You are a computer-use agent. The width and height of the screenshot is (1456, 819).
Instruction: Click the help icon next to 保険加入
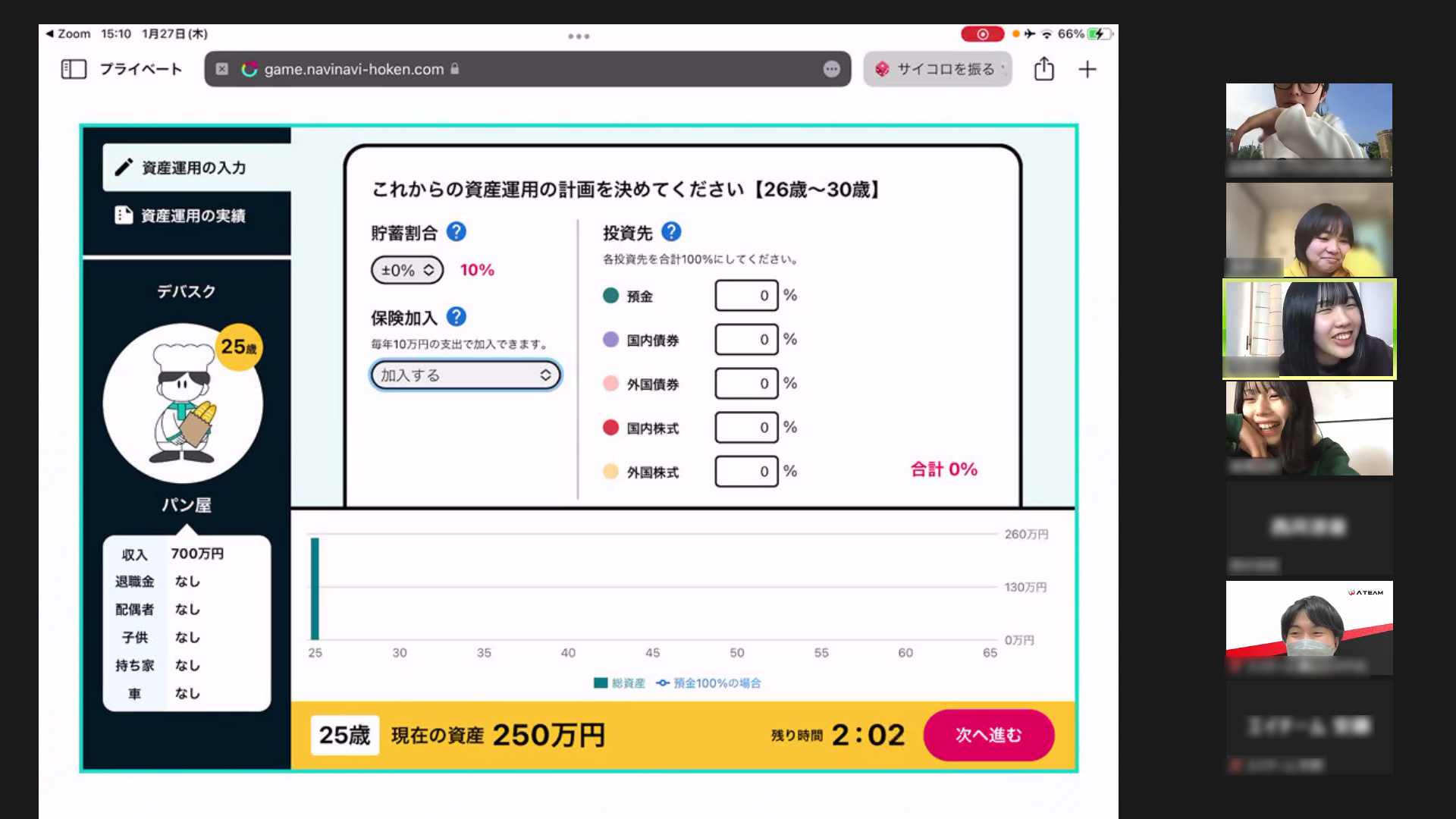tap(457, 317)
